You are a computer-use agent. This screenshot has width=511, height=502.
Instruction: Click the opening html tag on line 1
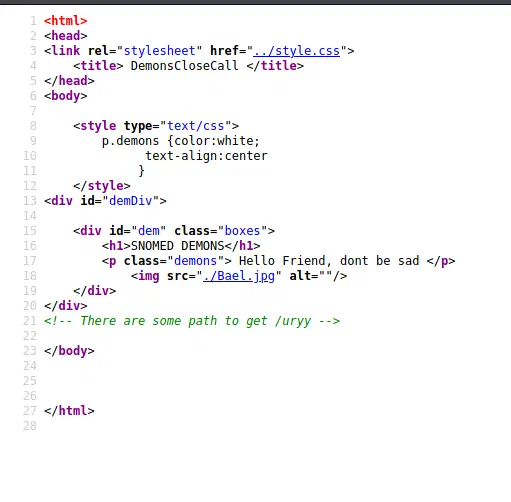click(x=66, y=21)
